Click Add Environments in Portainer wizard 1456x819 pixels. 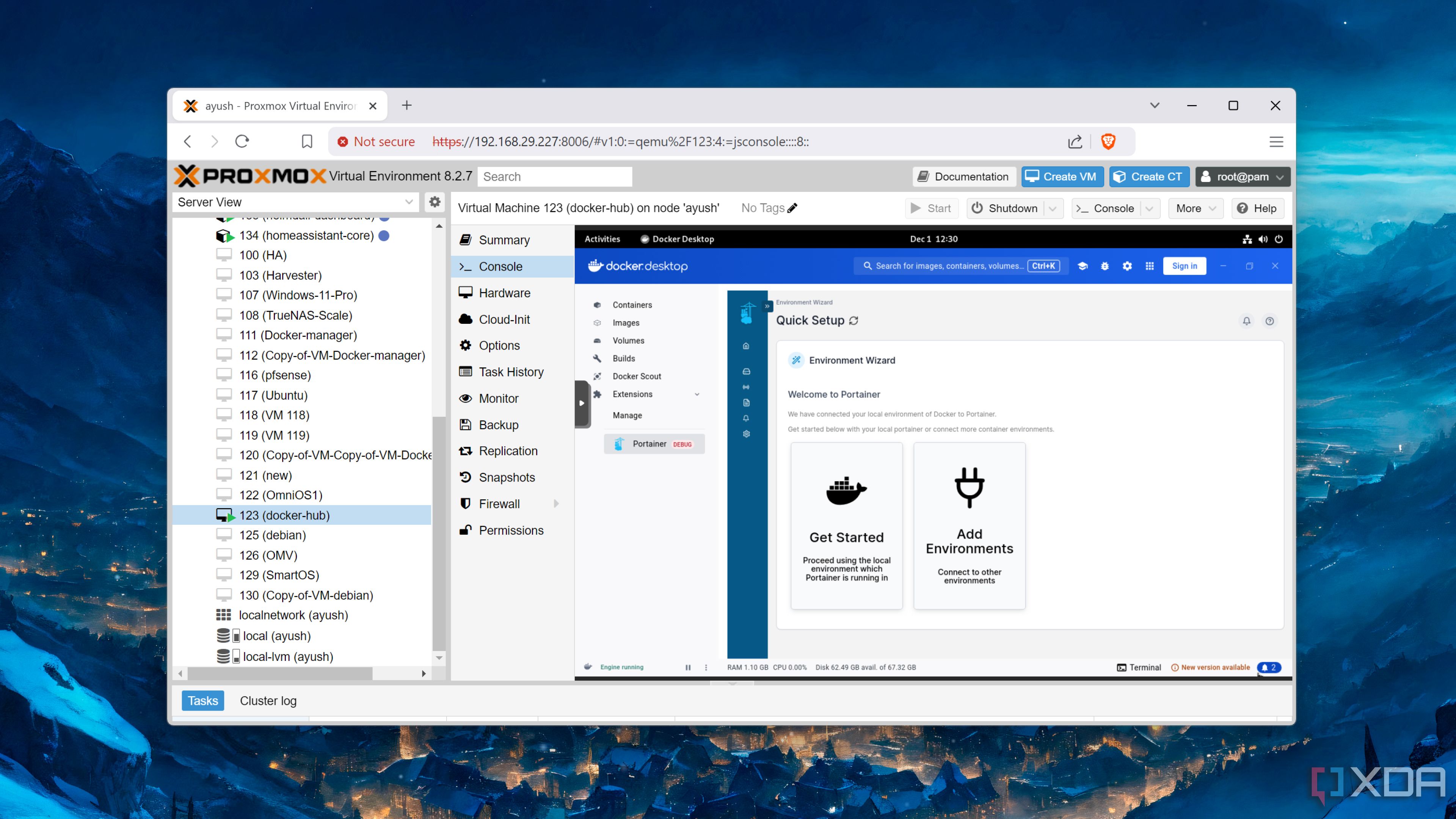click(968, 527)
